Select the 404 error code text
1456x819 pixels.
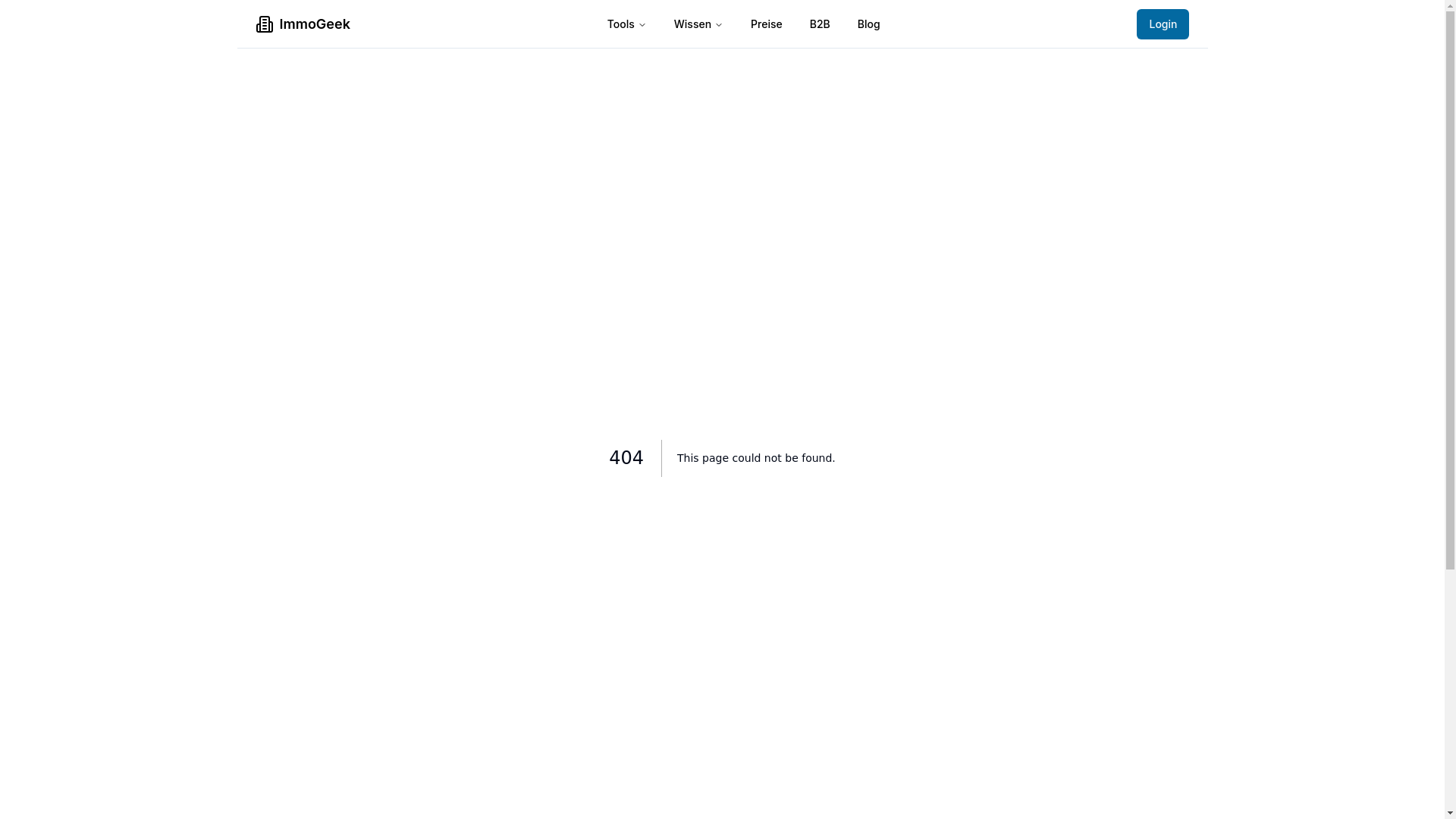(x=626, y=458)
